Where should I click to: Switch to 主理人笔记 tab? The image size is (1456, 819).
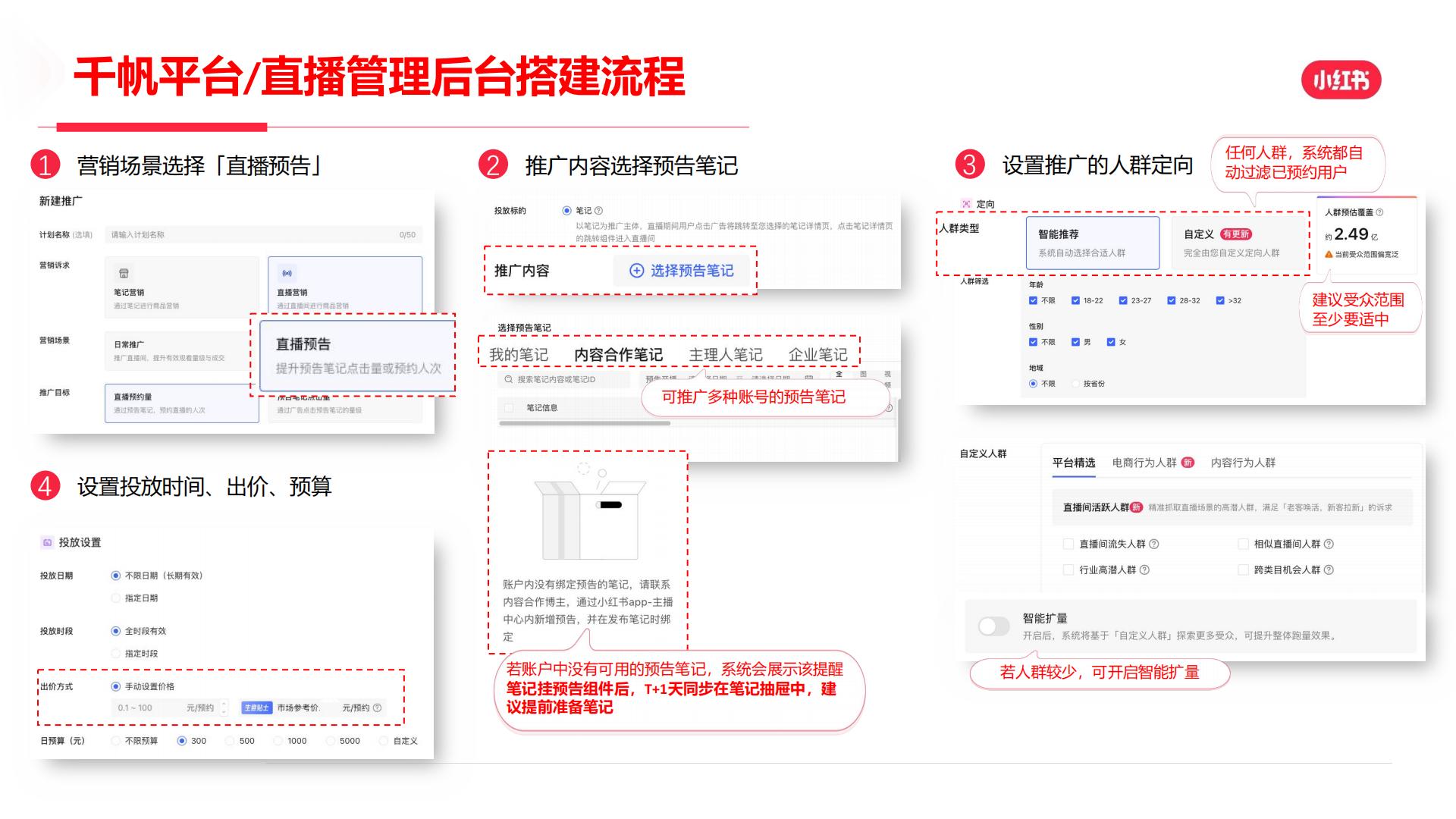726,355
